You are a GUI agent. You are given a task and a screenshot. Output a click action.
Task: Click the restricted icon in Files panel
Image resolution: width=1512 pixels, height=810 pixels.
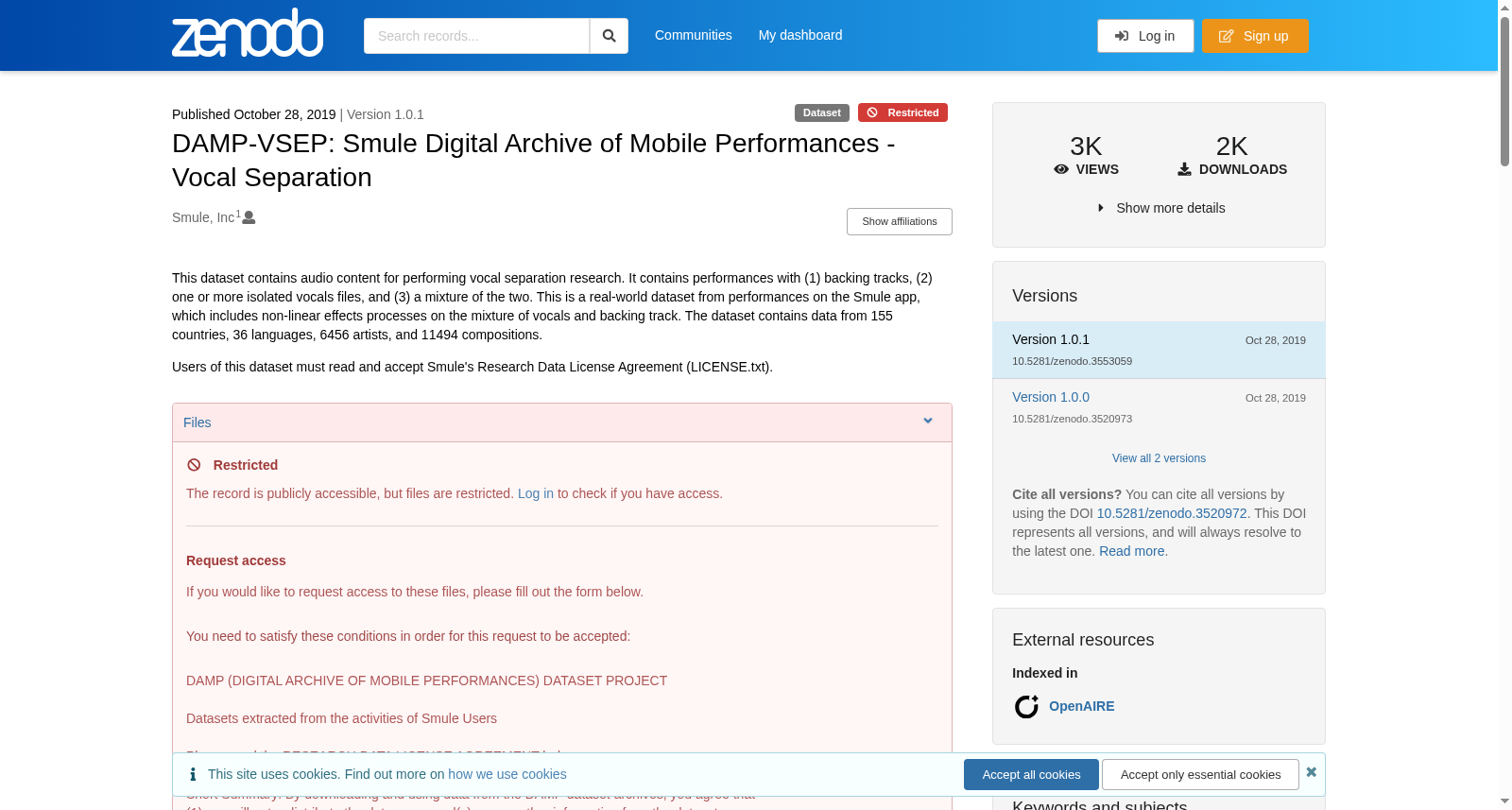point(194,465)
